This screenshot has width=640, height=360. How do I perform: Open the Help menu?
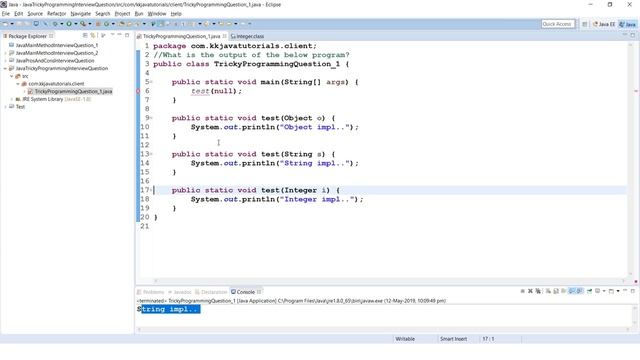tap(176, 13)
